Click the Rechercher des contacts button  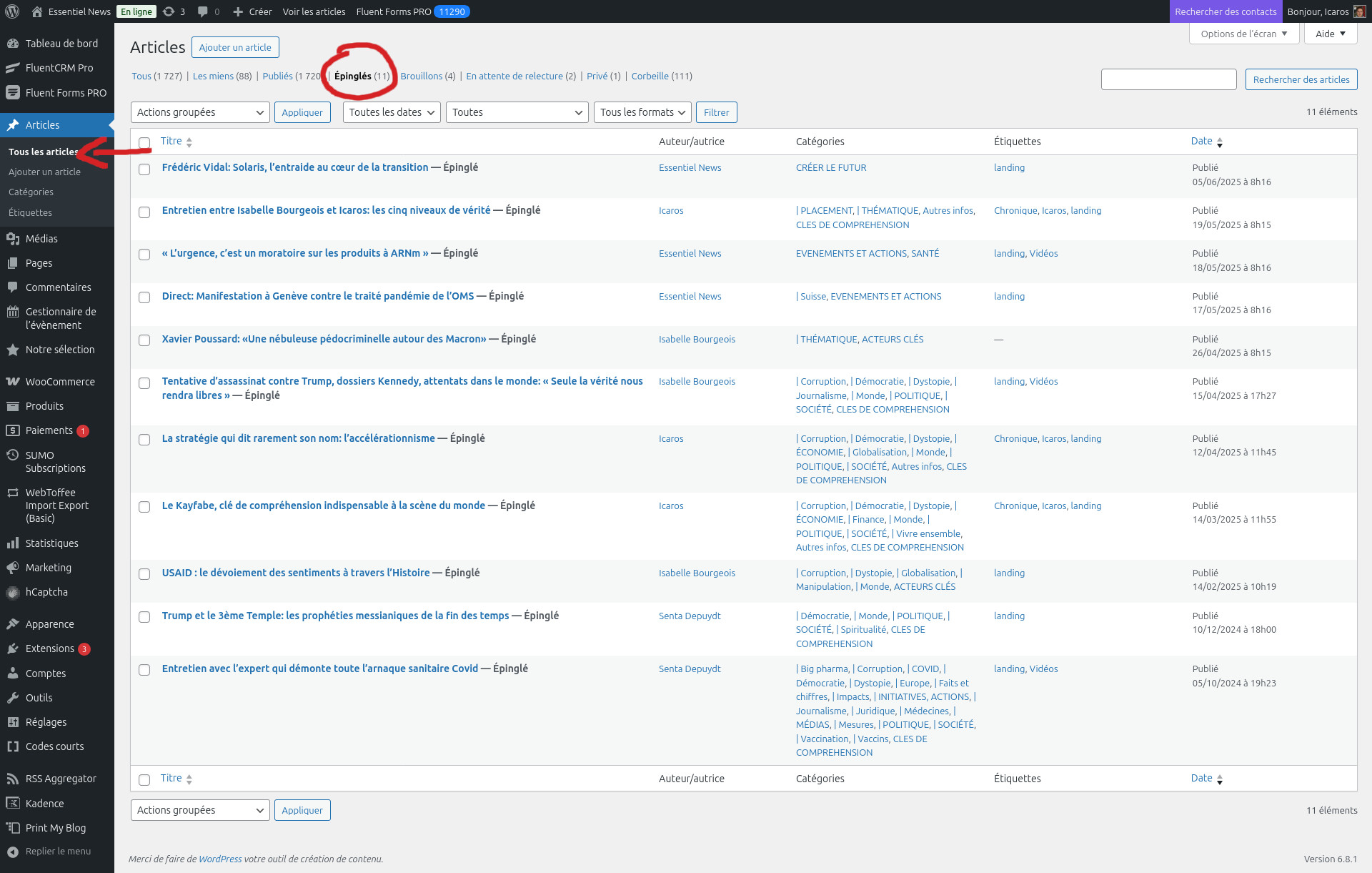pyautogui.click(x=1225, y=11)
